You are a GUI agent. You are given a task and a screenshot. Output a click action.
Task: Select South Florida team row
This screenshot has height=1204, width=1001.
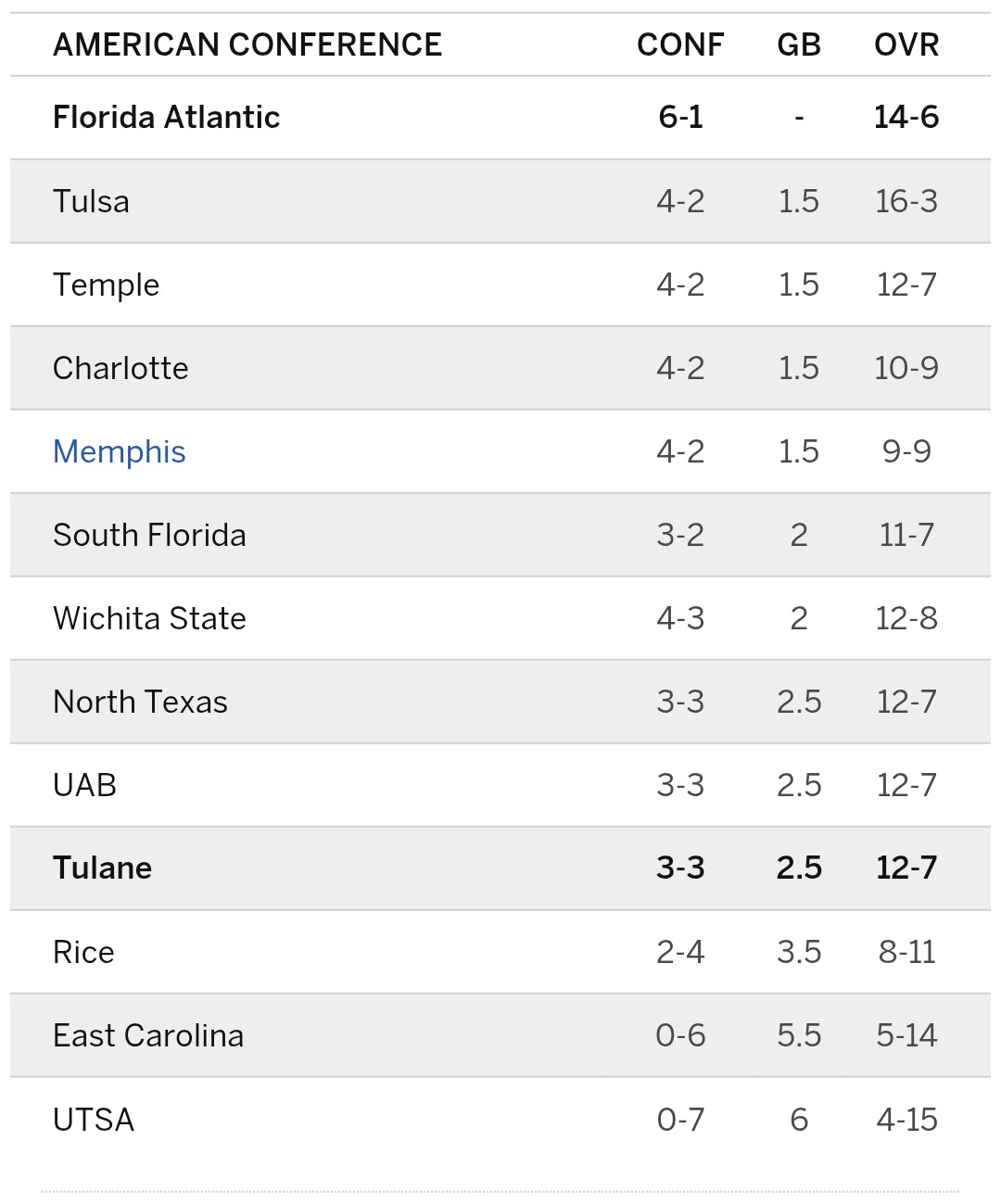pyautogui.click(x=149, y=535)
